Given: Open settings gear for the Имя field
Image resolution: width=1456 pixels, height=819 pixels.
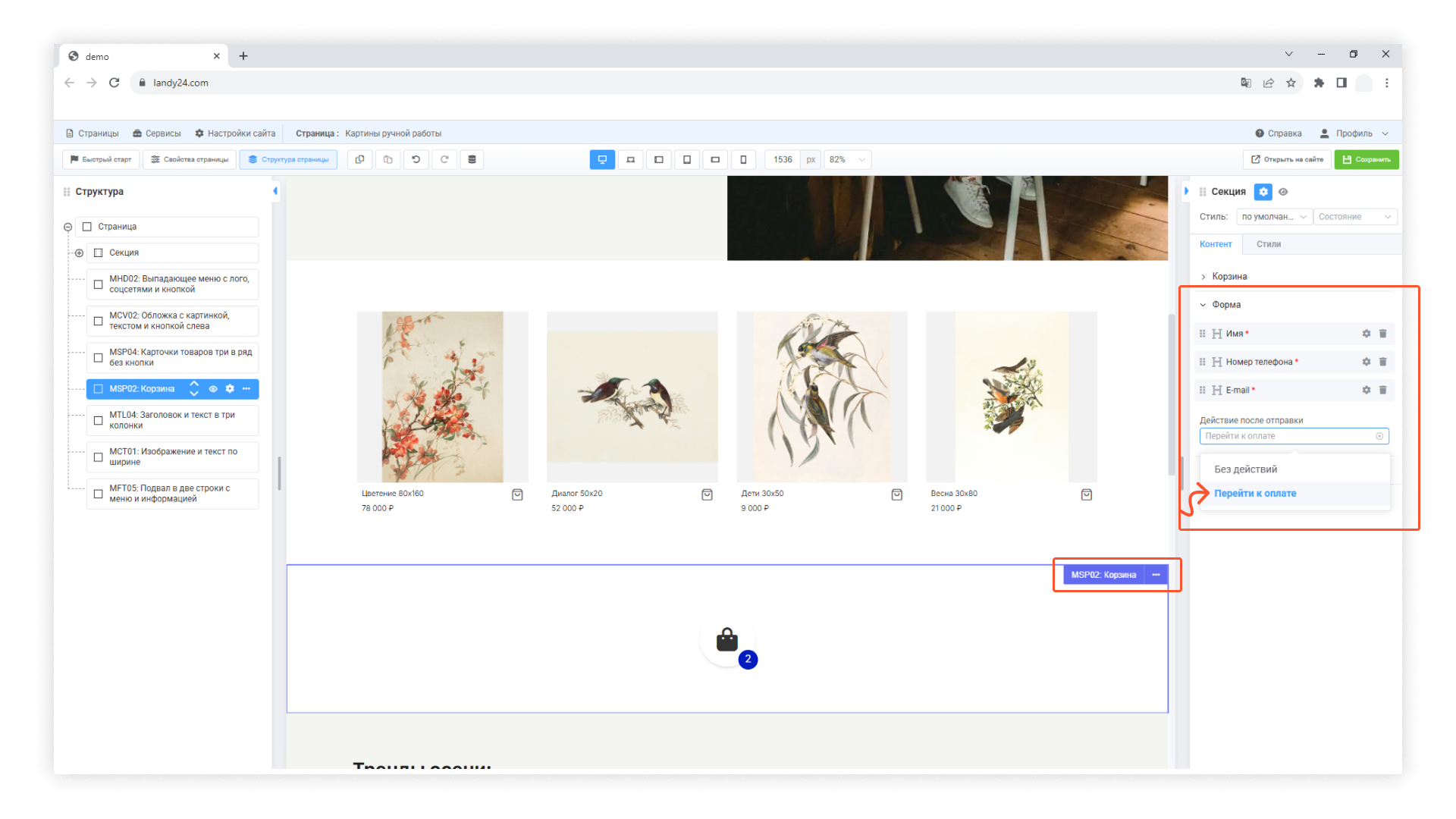Looking at the screenshot, I should tap(1367, 334).
